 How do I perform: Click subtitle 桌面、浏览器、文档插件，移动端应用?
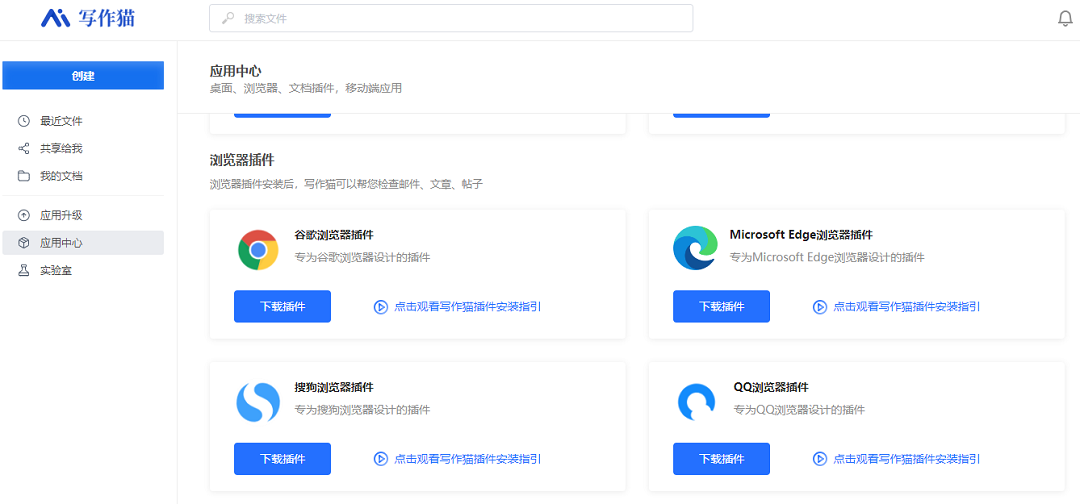point(306,89)
